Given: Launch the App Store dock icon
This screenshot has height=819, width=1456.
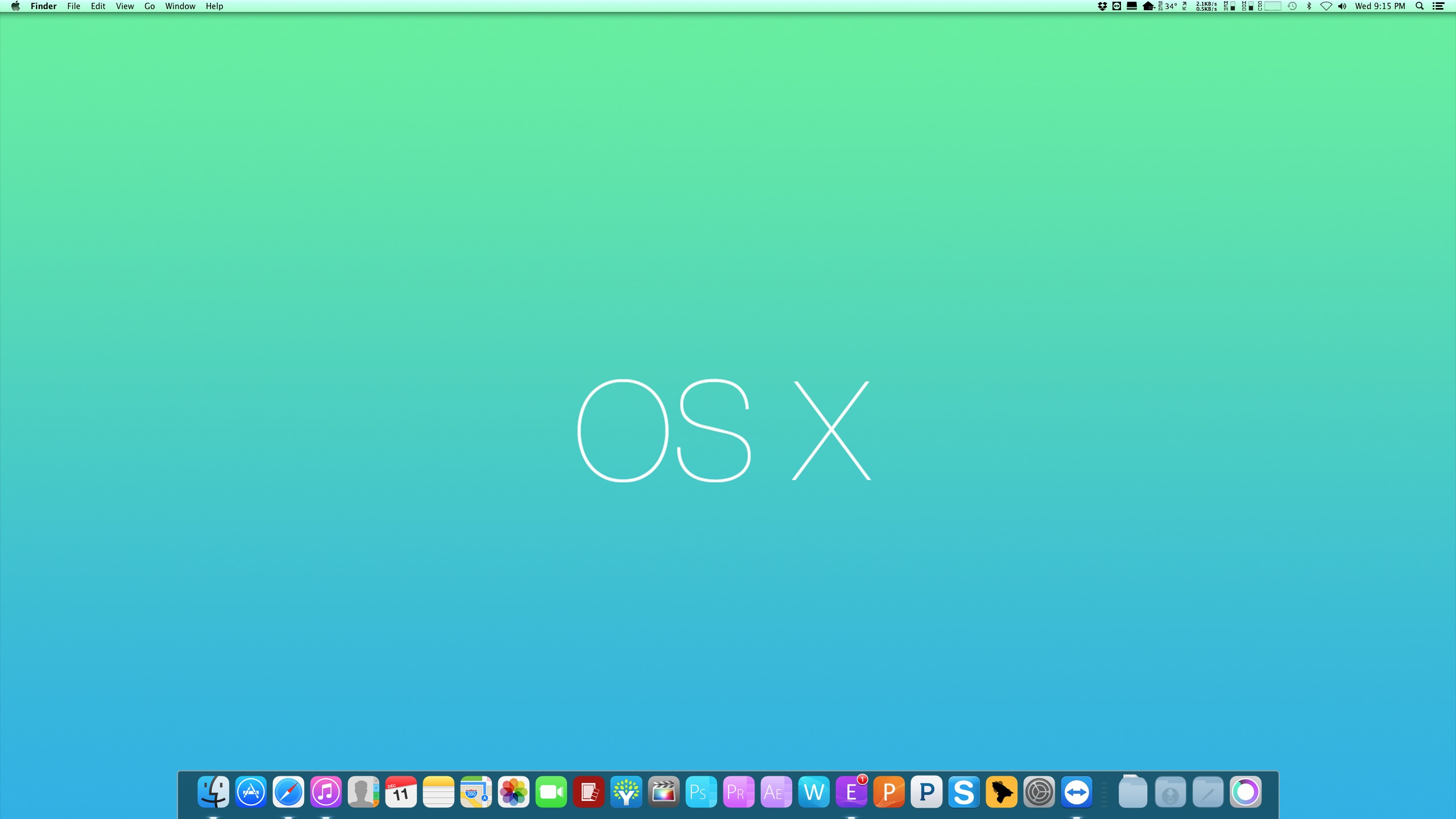Looking at the screenshot, I should (251, 792).
